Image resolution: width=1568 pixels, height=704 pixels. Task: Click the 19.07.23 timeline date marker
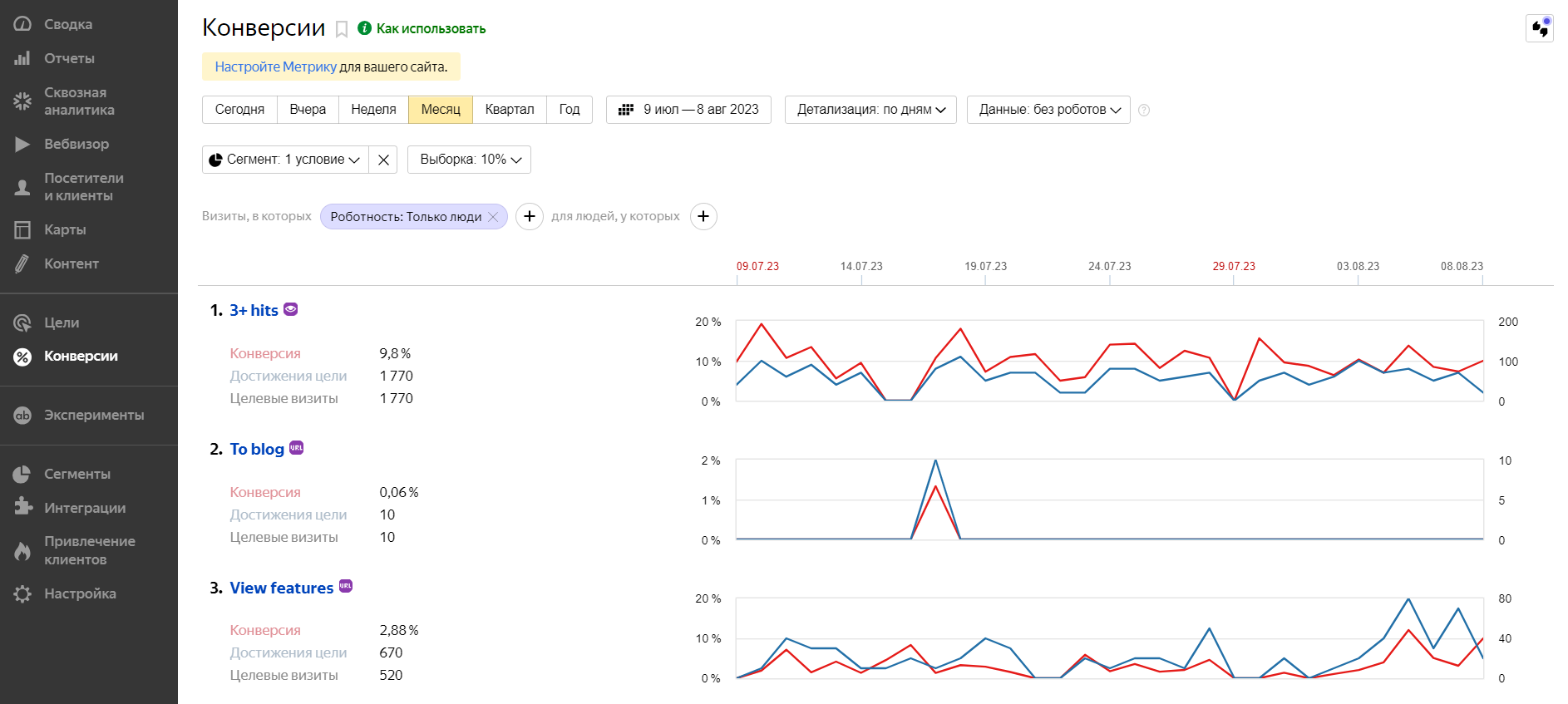985,266
